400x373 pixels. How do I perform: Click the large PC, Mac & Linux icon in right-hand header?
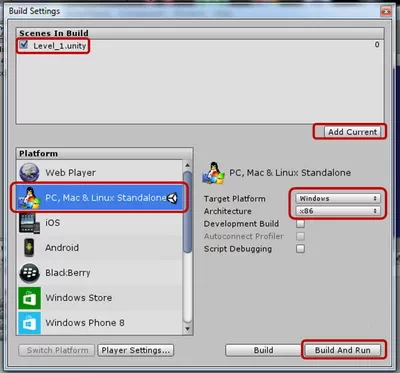(x=213, y=173)
